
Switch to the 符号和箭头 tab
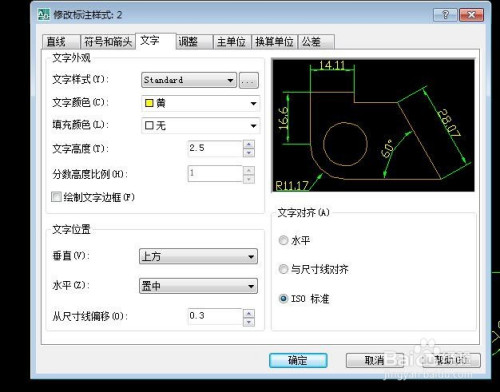[x=108, y=42]
